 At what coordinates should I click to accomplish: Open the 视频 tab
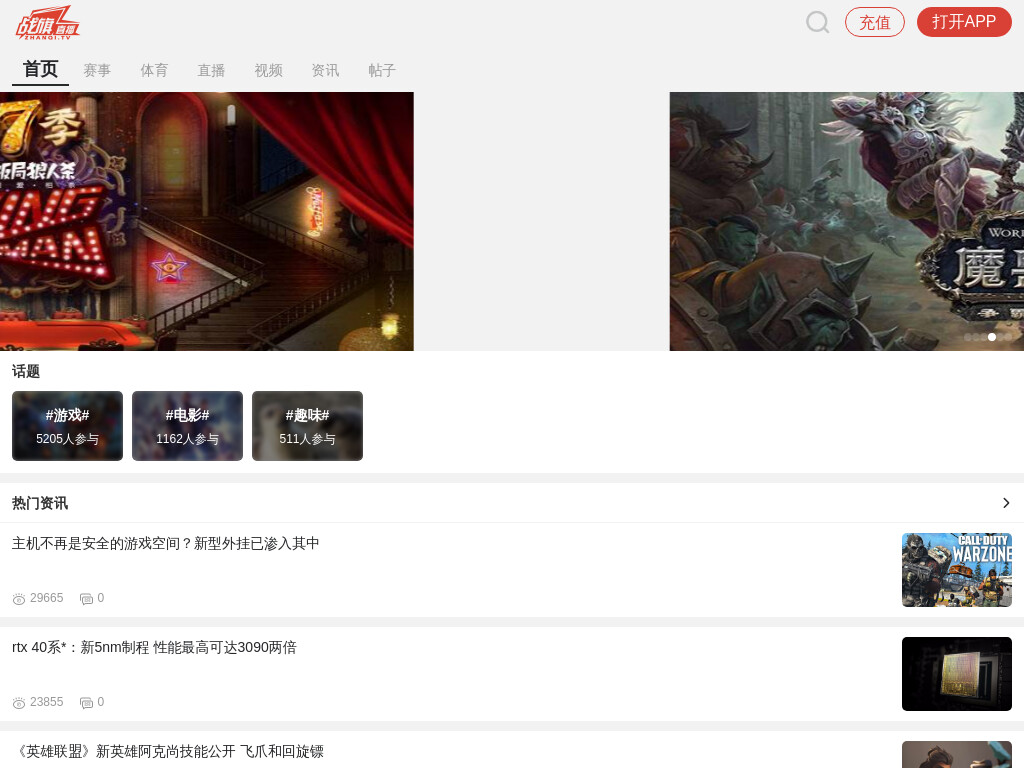(x=268, y=71)
